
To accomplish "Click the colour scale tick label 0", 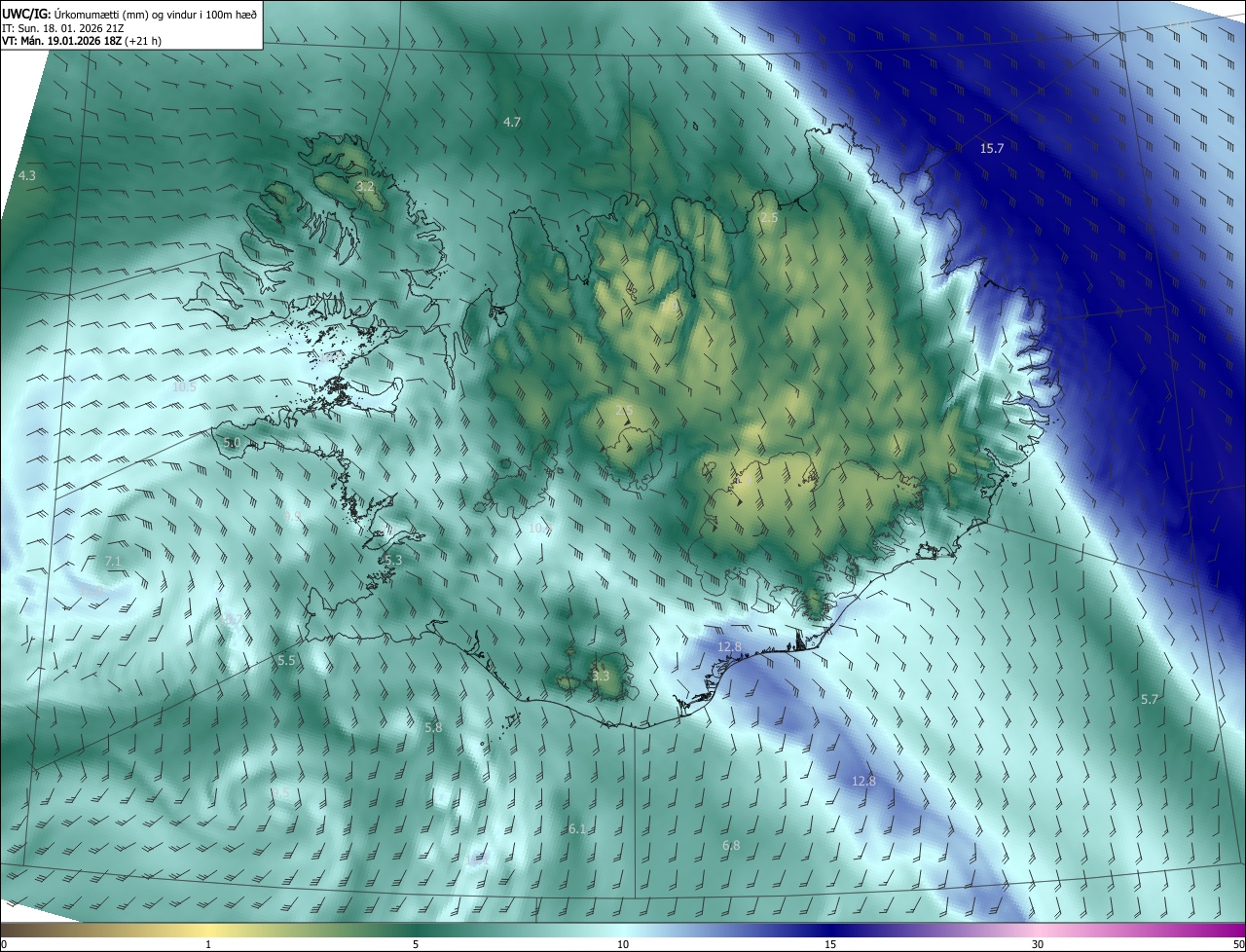I will 4,944.
